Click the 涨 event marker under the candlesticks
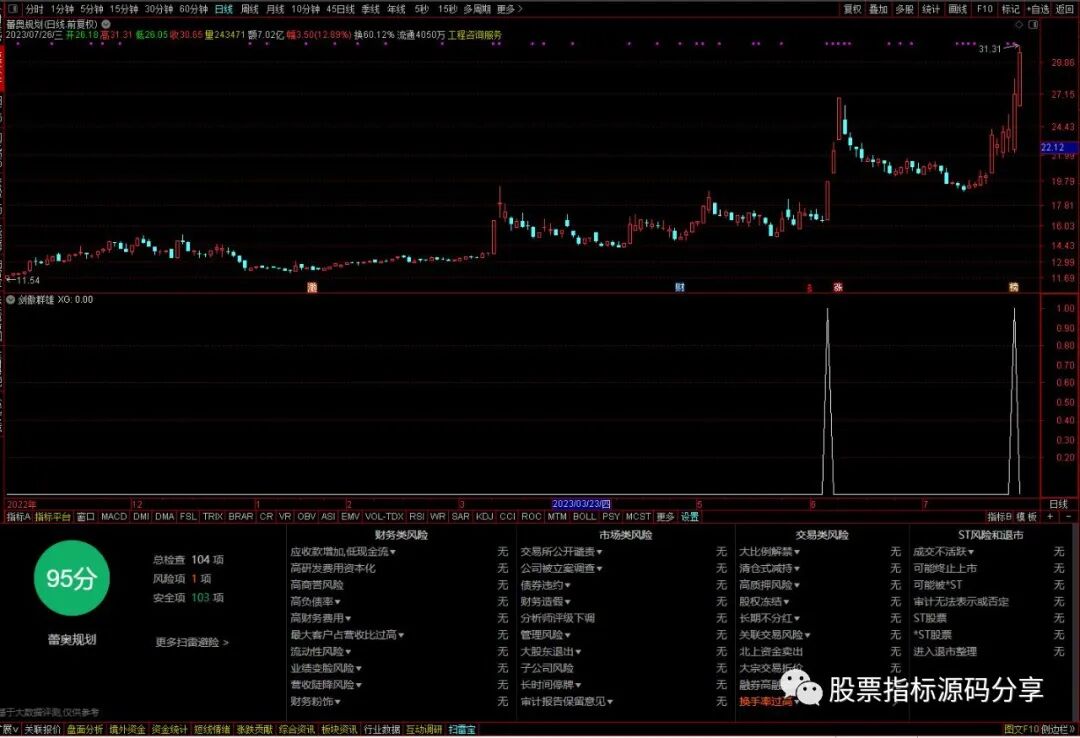This screenshot has height=738, width=1080. [x=838, y=287]
